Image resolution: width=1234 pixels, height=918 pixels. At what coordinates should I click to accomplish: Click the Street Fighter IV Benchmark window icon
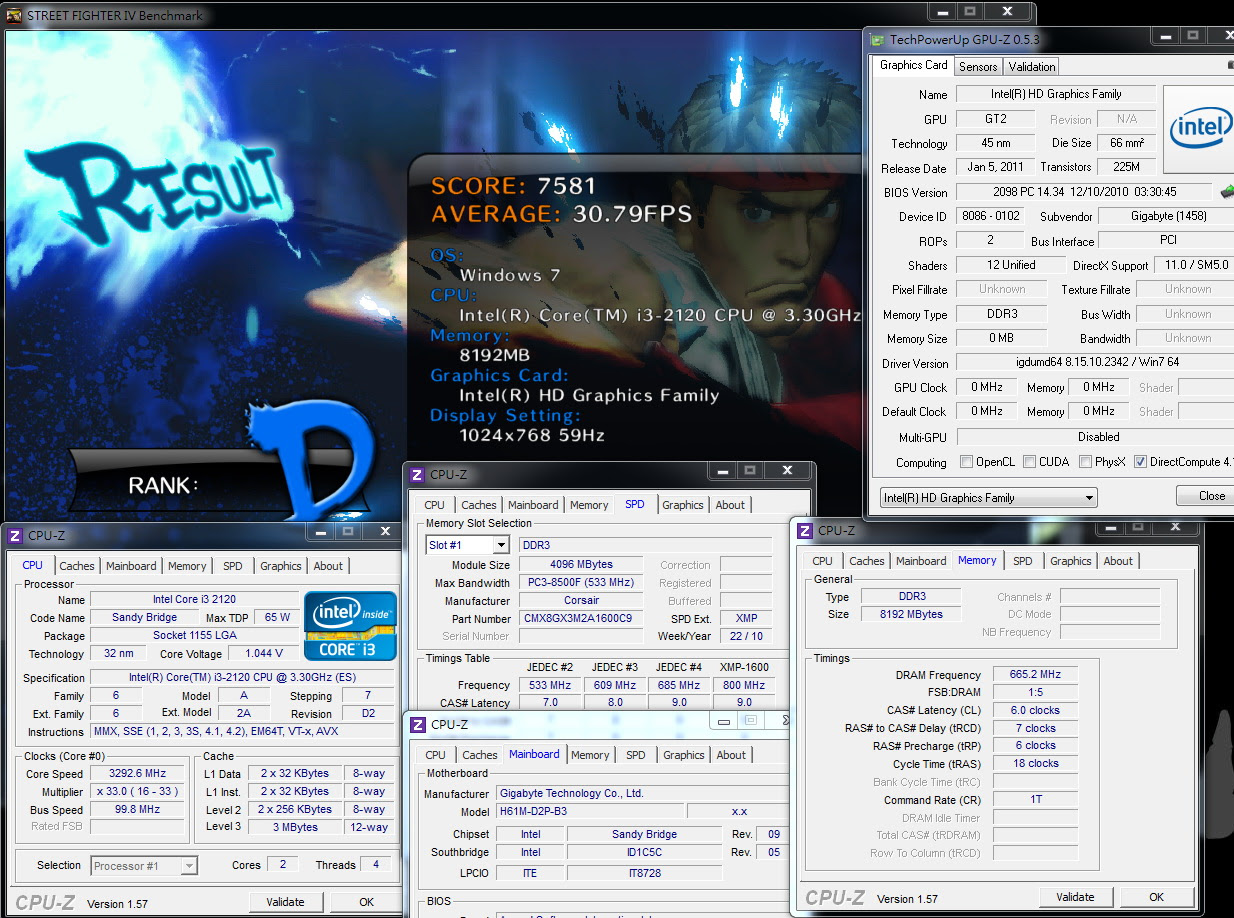pos(13,15)
